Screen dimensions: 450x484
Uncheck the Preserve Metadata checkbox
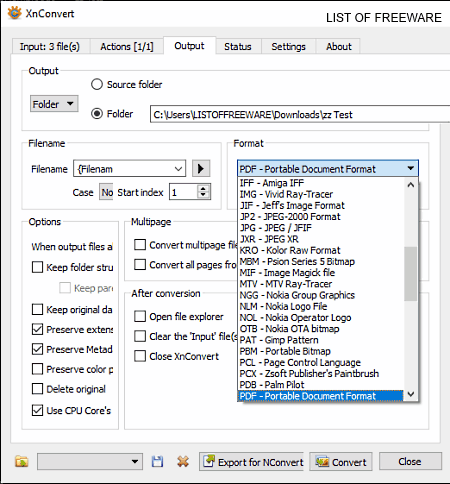[x=37, y=349]
